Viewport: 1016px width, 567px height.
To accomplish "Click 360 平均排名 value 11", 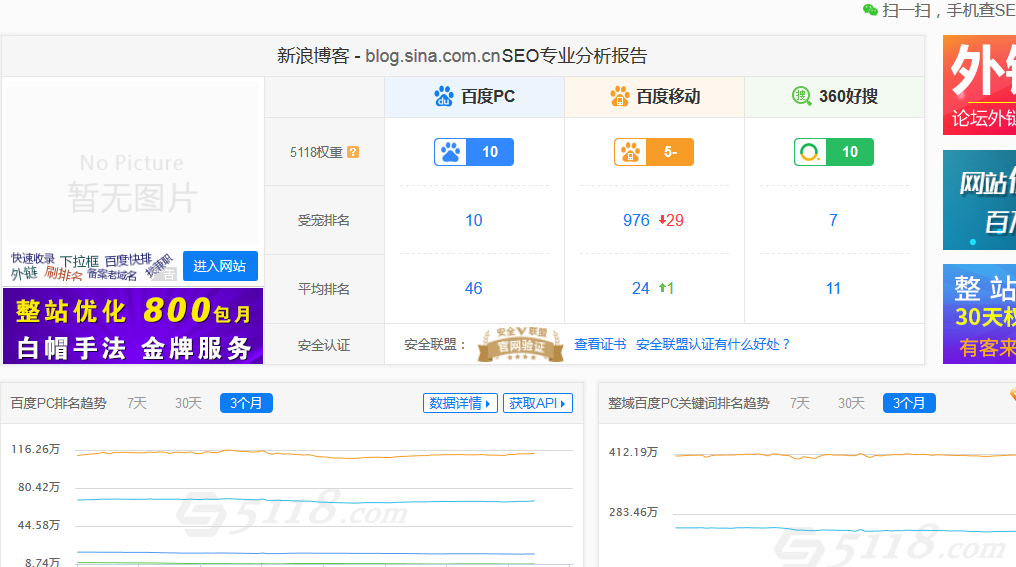I will [833, 288].
